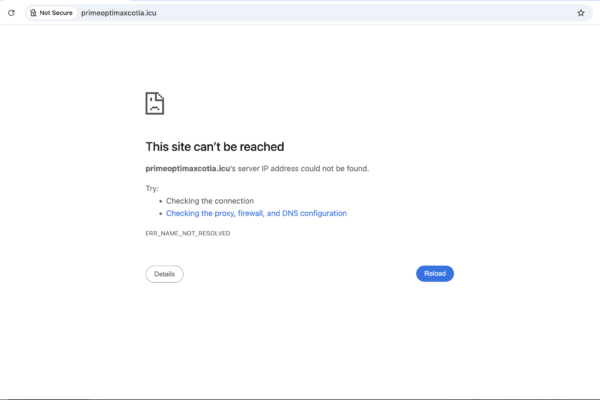Click the bullet beside the proxy configuration link
The width and height of the screenshot is (600, 400).
160,213
